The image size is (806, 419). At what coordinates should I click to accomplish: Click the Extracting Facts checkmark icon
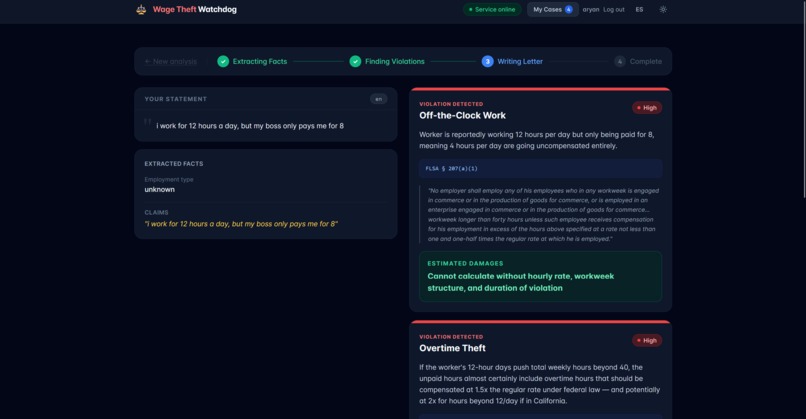pyautogui.click(x=223, y=61)
